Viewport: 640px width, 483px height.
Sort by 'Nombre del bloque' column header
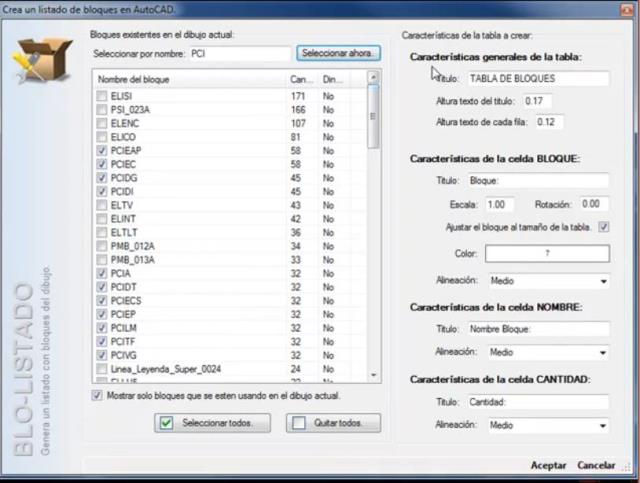pos(190,80)
